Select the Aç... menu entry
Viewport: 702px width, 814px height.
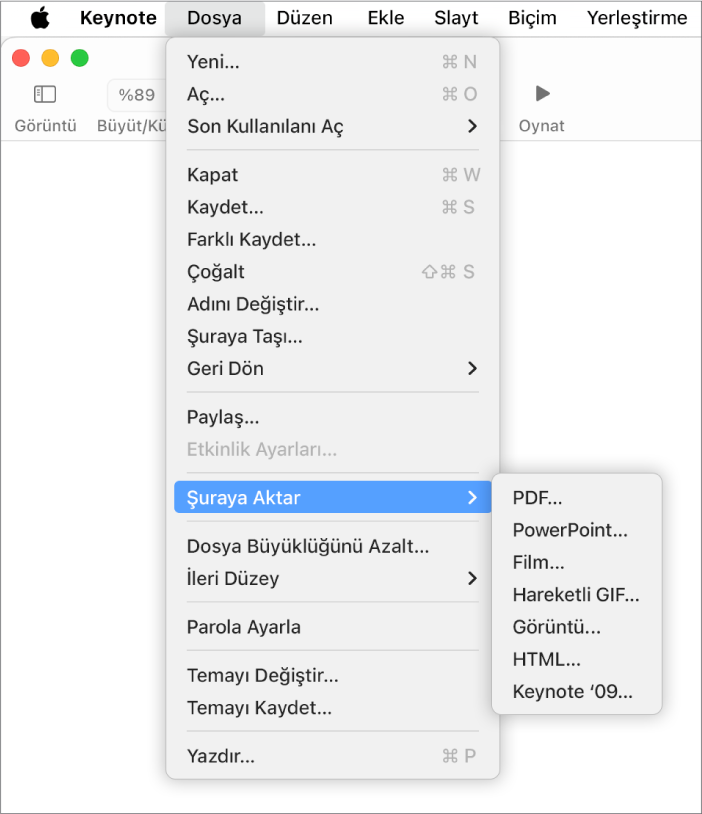pos(333,94)
